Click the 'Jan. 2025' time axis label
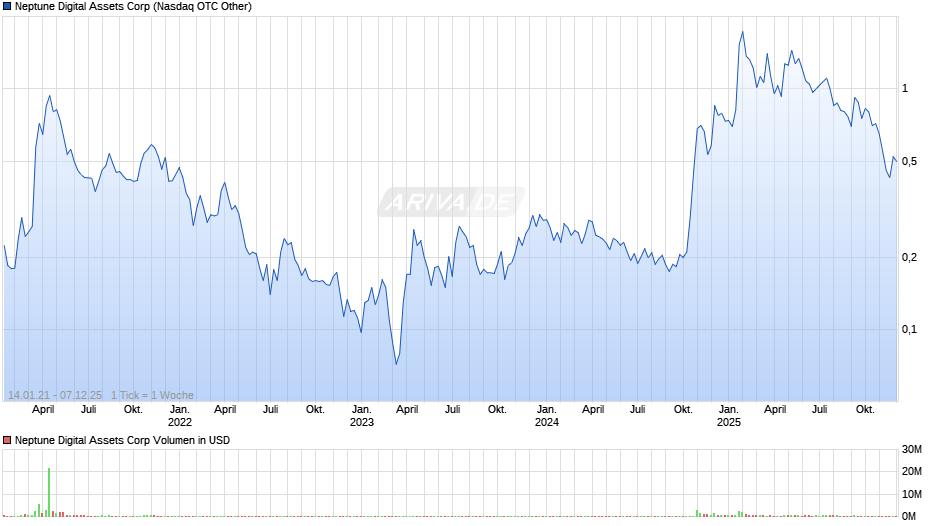Screen dimensions: 940x526 [x=728, y=416]
